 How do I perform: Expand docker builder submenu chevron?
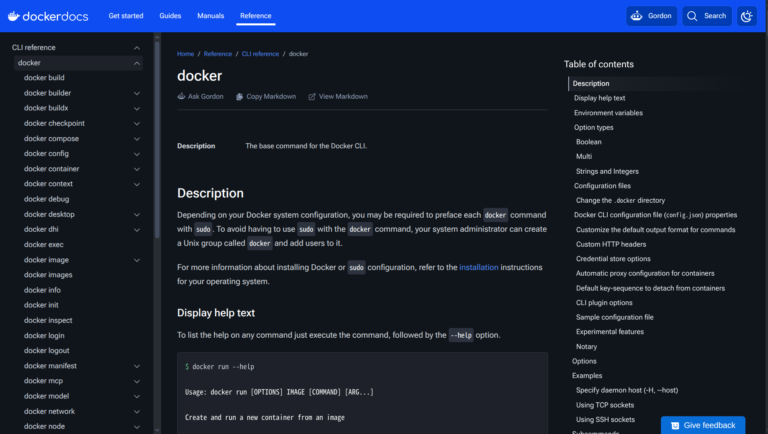(x=137, y=93)
